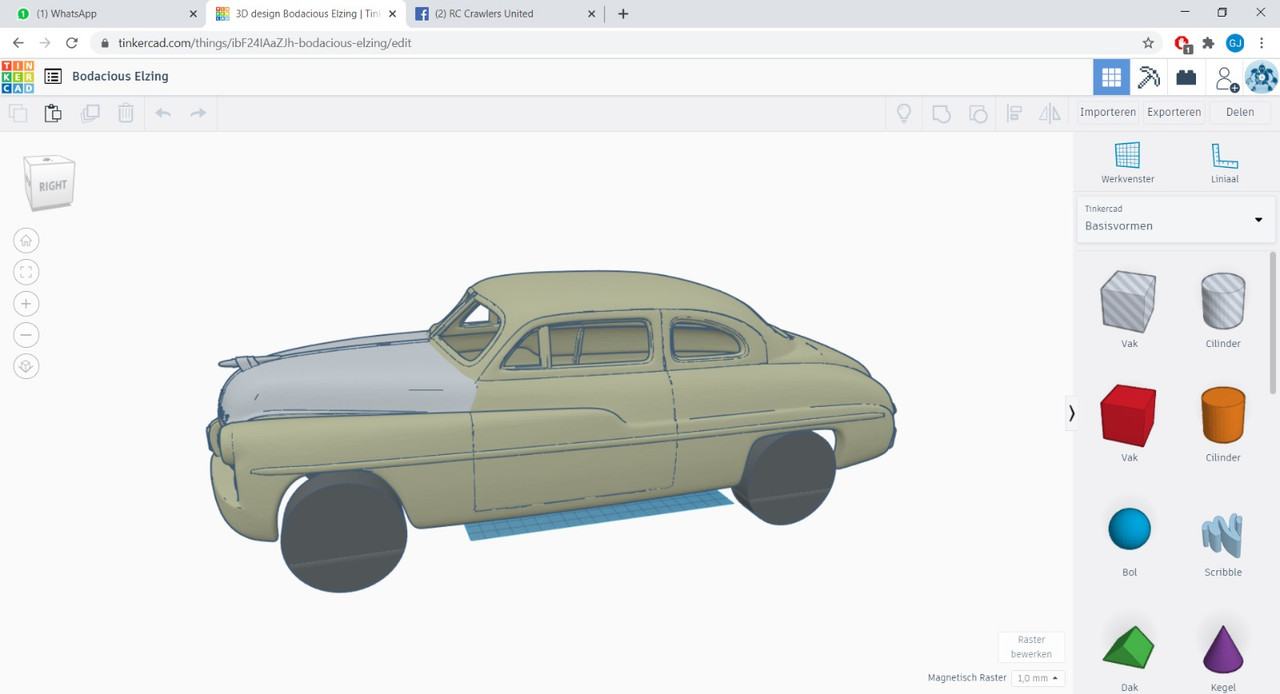Screen dimensions: 1280x694
Task: Toggle orthographic perspective view icon
Action: (27, 367)
